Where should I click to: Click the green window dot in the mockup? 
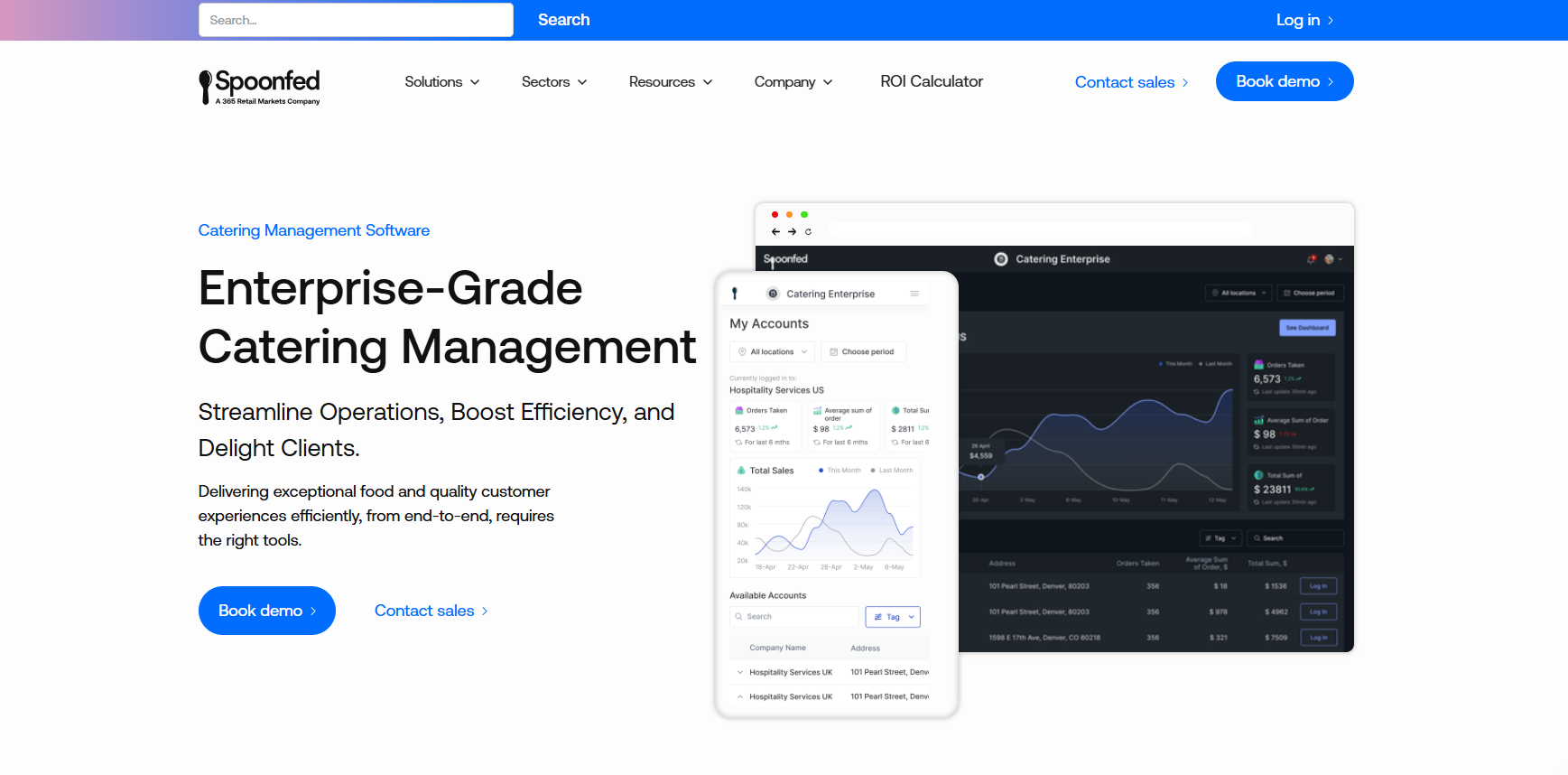pyautogui.click(x=804, y=215)
